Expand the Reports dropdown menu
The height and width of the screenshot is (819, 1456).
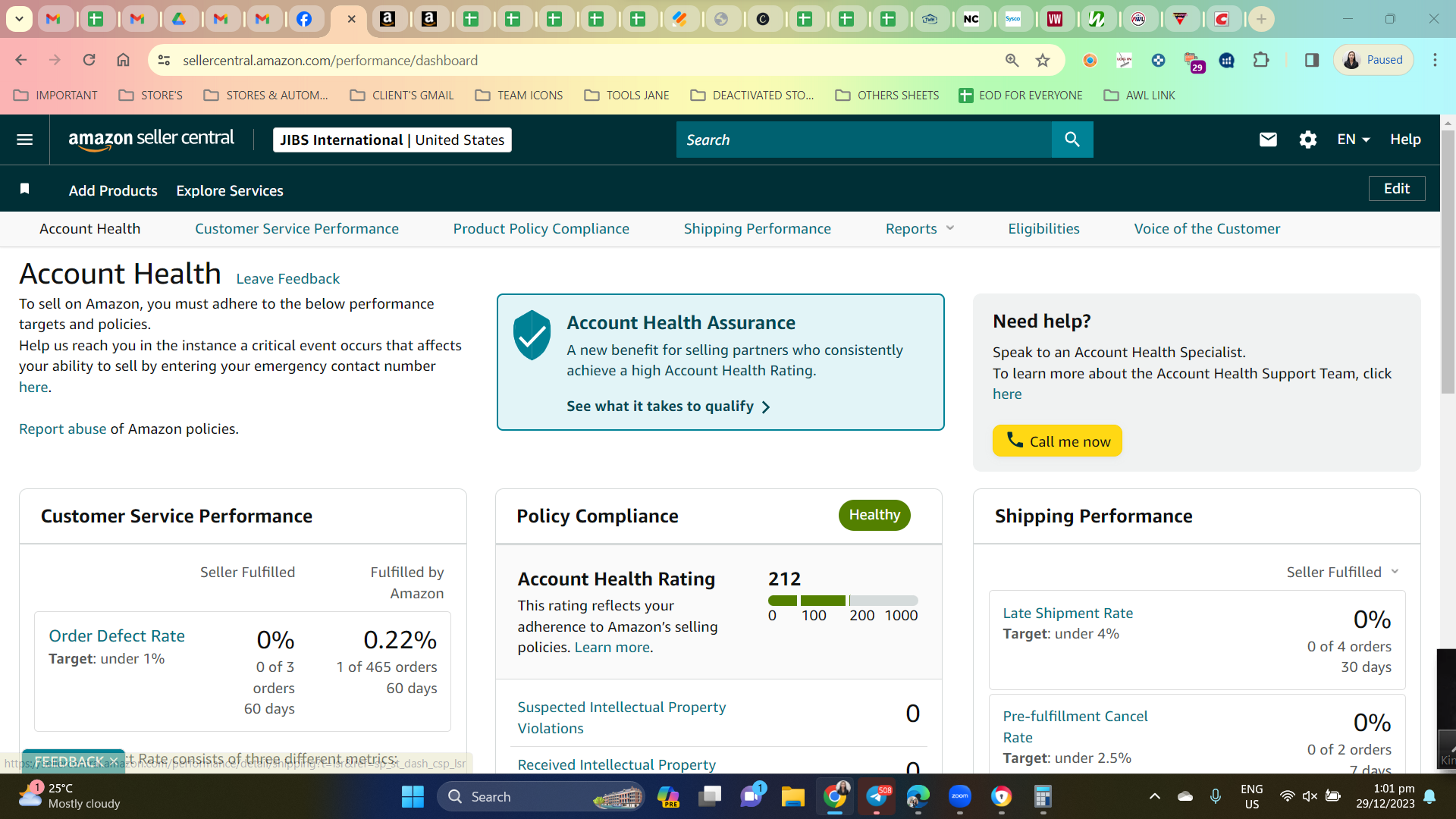point(920,229)
